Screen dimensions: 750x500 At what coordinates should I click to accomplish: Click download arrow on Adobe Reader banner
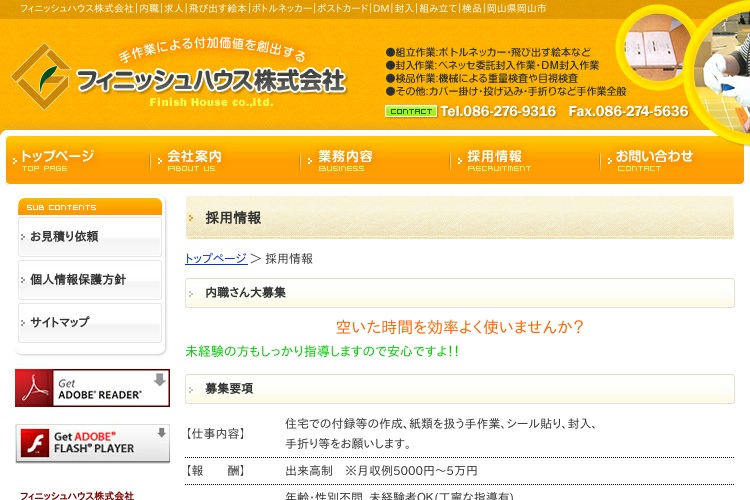[x=159, y=380]
